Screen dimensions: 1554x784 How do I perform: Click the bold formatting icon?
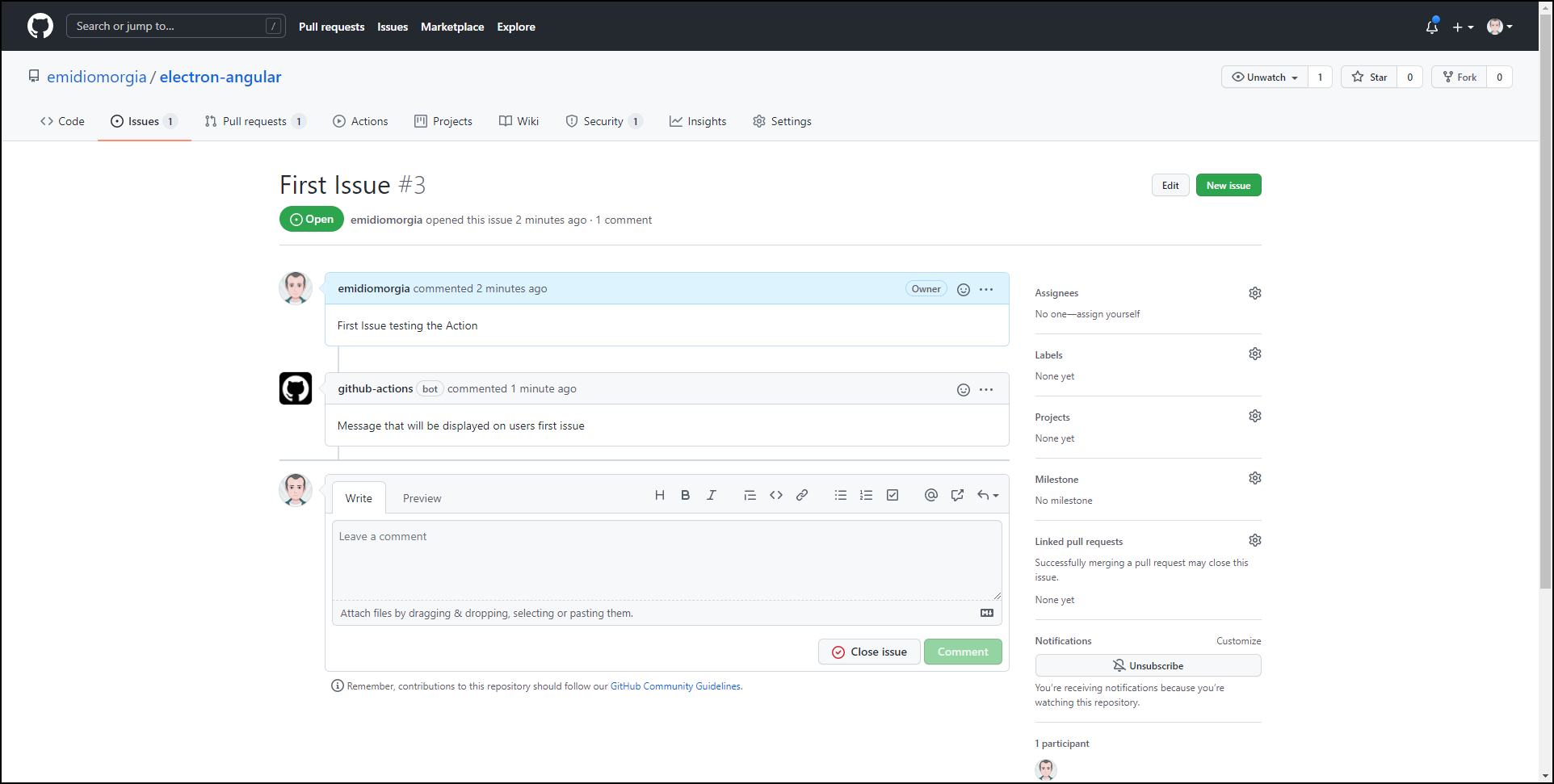[685, 496]
